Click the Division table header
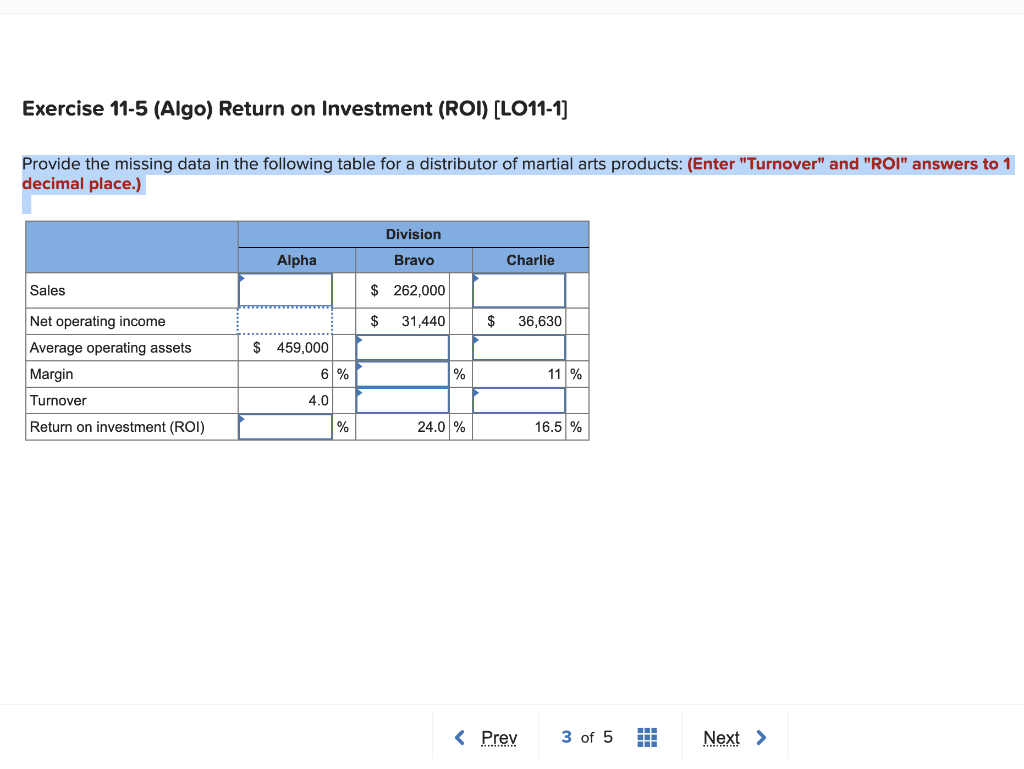 tap(413, 234)
